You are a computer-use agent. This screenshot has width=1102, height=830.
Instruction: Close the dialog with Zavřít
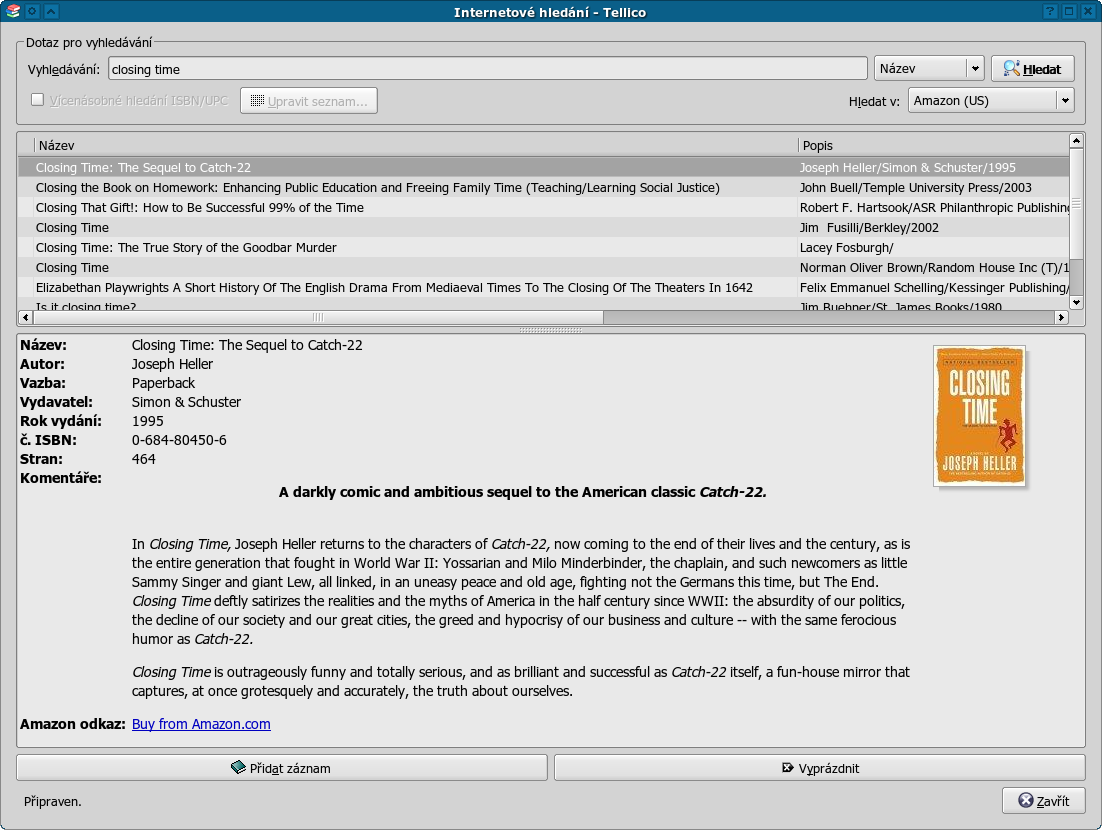point(1044,801)
